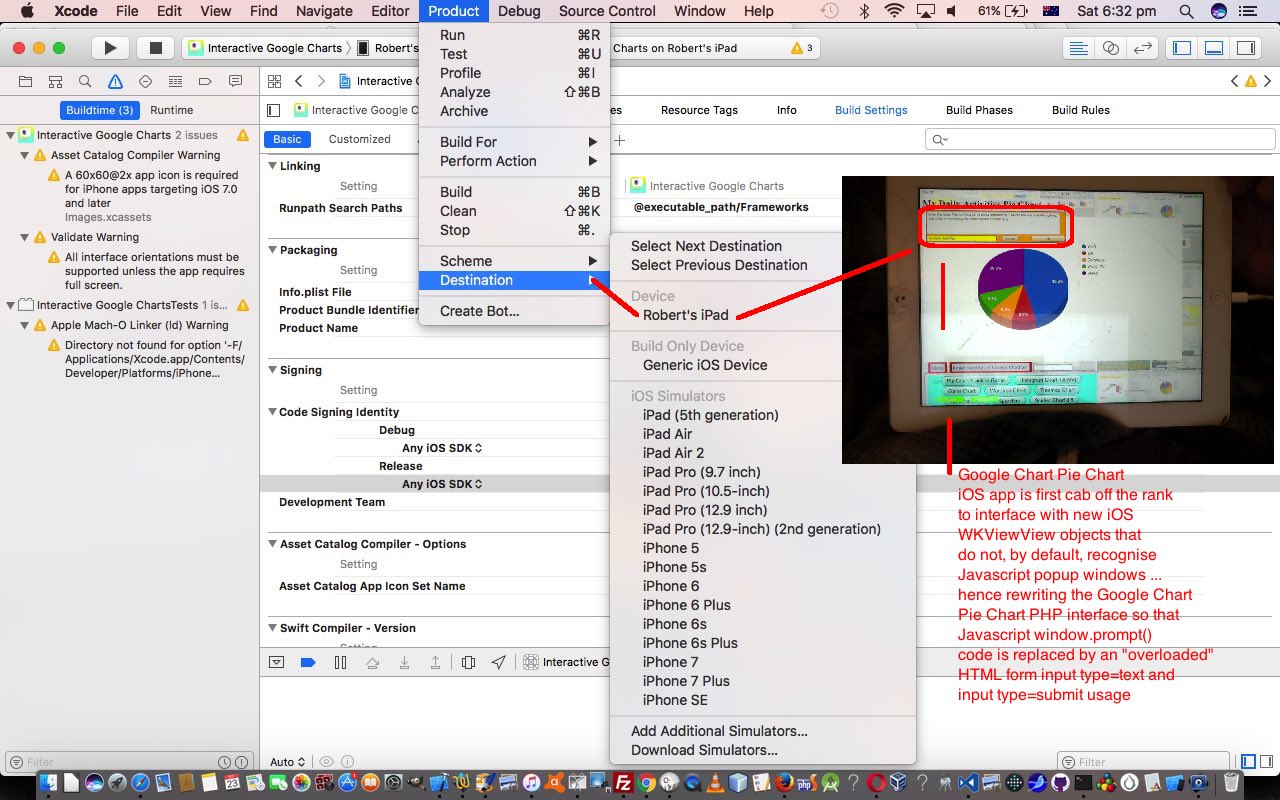
Task: Toggle Quick Look eye icon in variables view
Action: (x=326, y=762)
